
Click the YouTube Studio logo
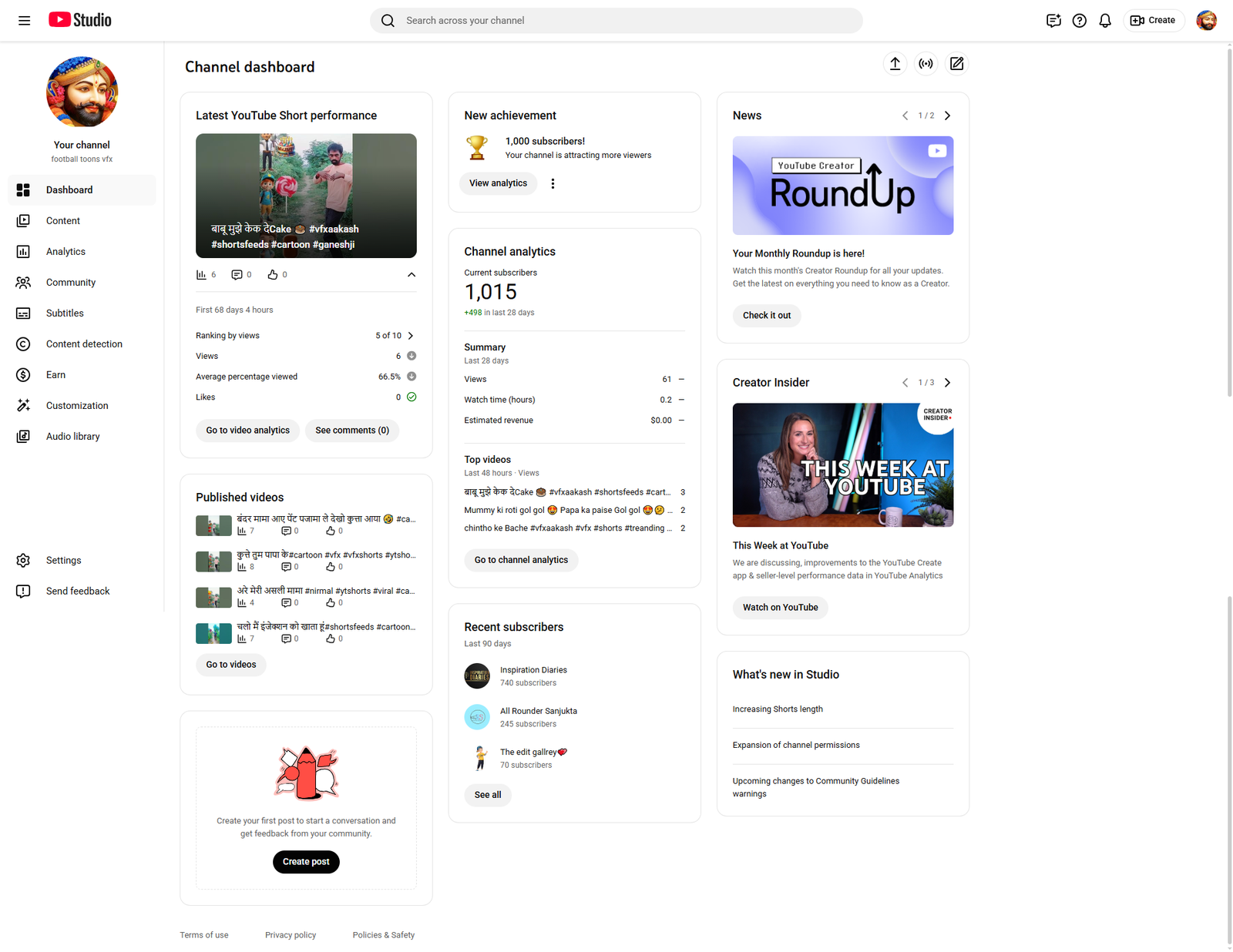pyautogui.click(x=80, y=20)
